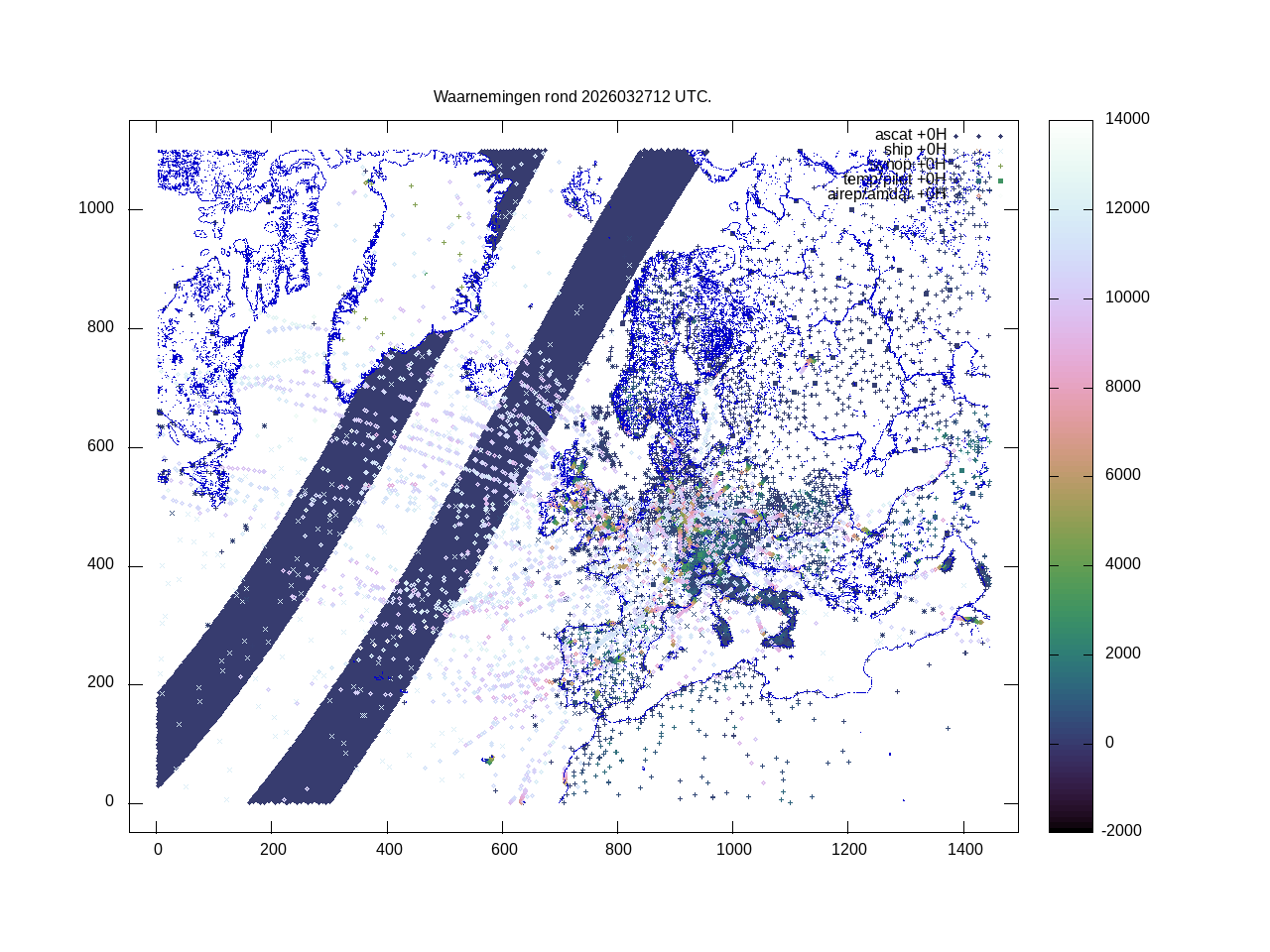Click the 14000 label on the colorbar
This screenshot has width=1270, height=952.
click(1127, 119)
